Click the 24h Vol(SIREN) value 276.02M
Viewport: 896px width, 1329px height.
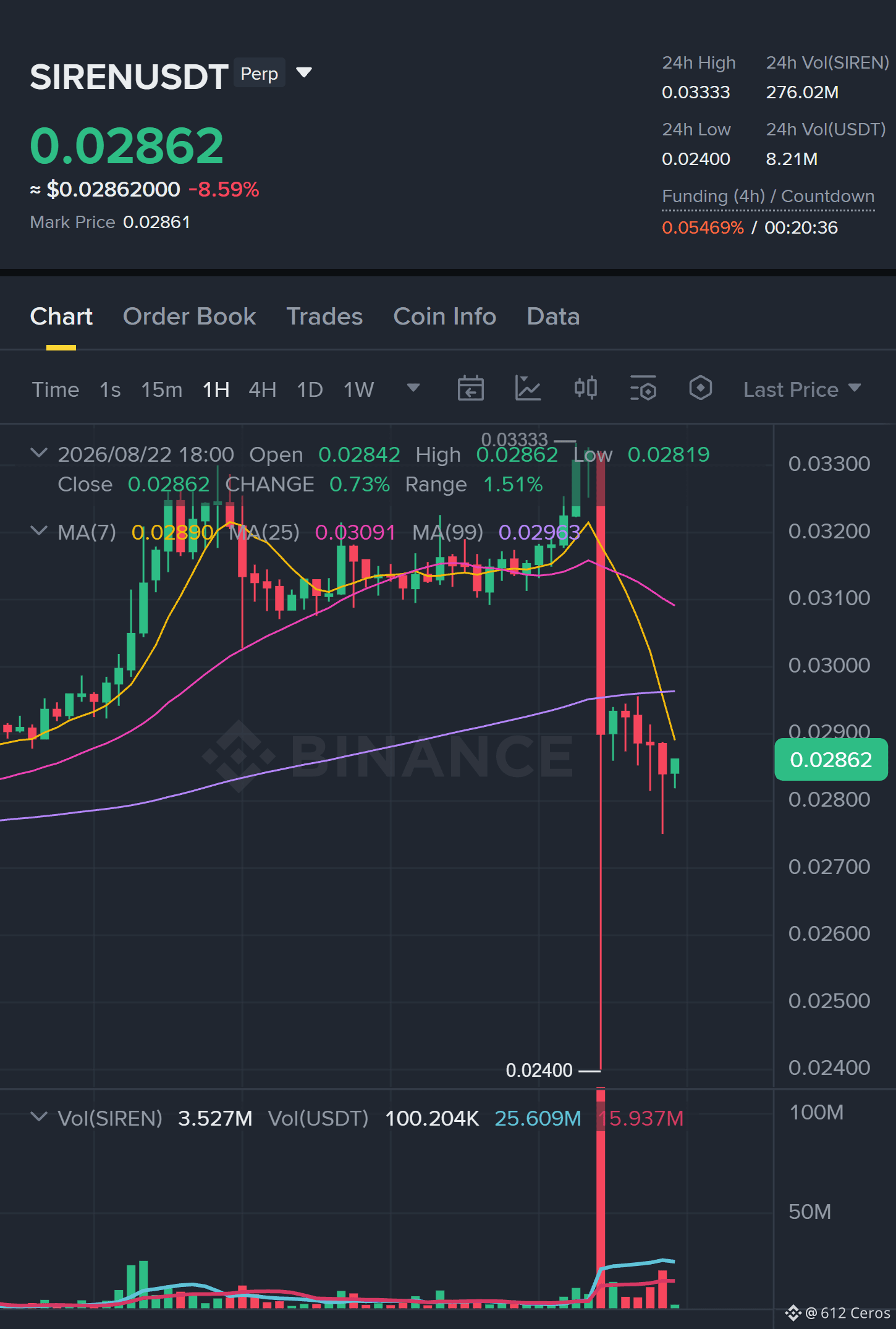[802, 93]
